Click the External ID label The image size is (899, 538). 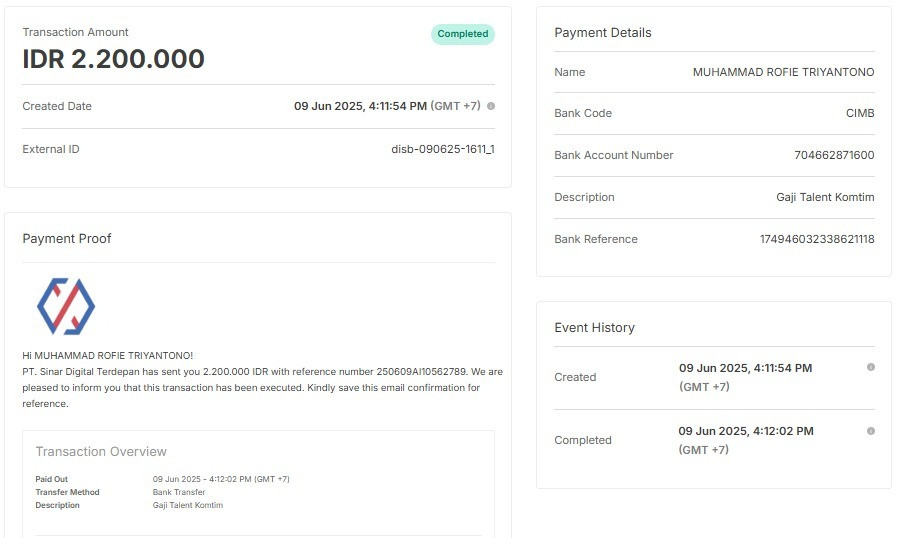[x=50, y=149]
